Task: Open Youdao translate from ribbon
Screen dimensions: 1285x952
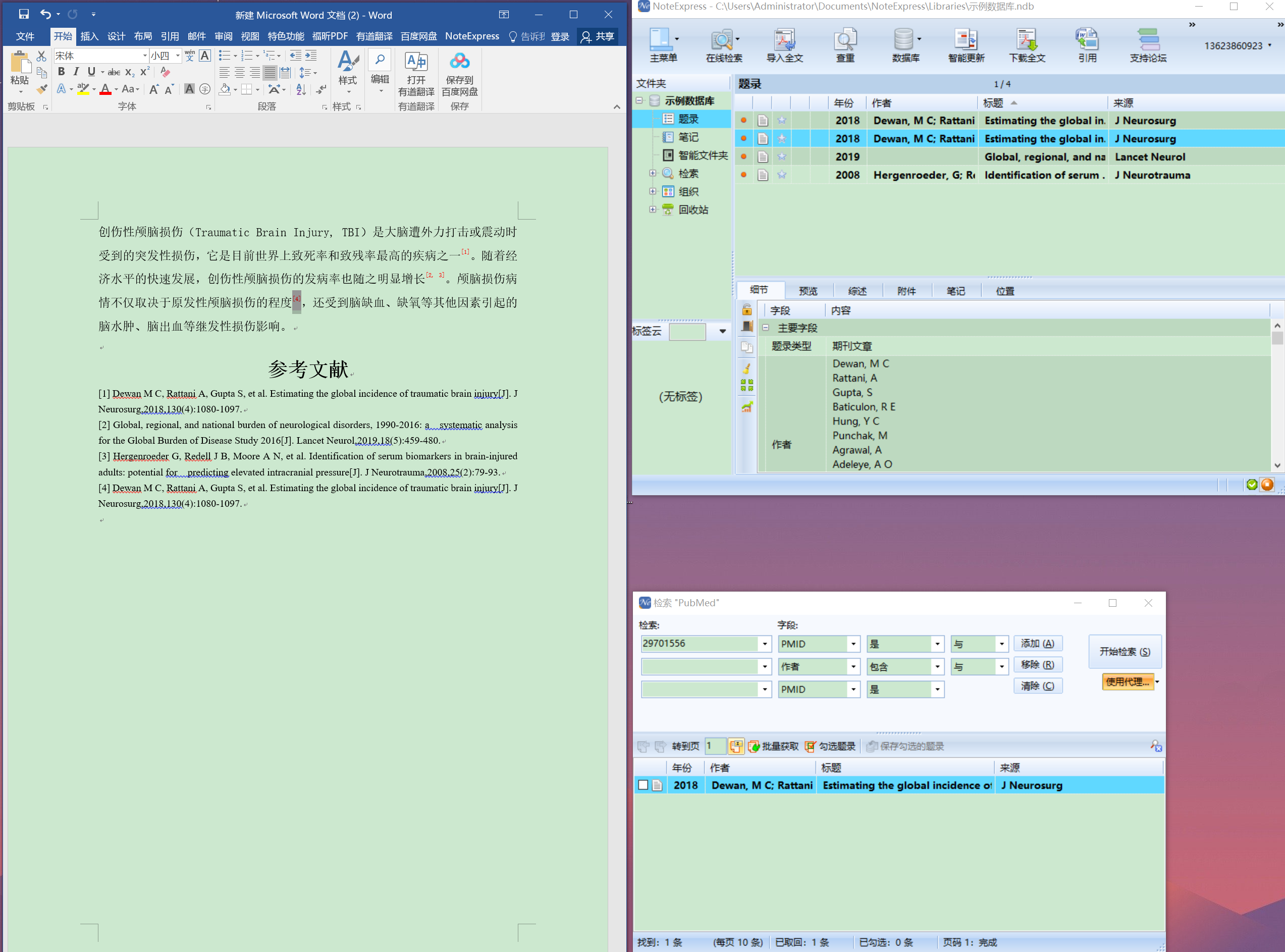Action: click(416, 74)
